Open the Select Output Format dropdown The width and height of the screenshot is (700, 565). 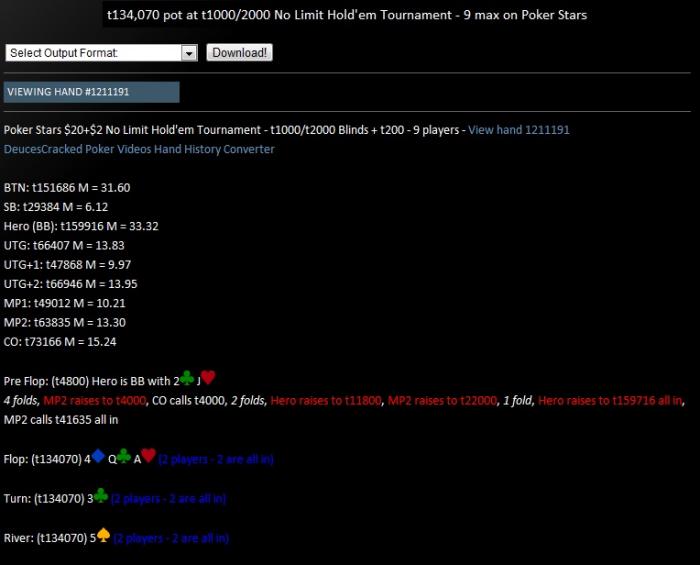pyautogui.click(x=101, y=53)
